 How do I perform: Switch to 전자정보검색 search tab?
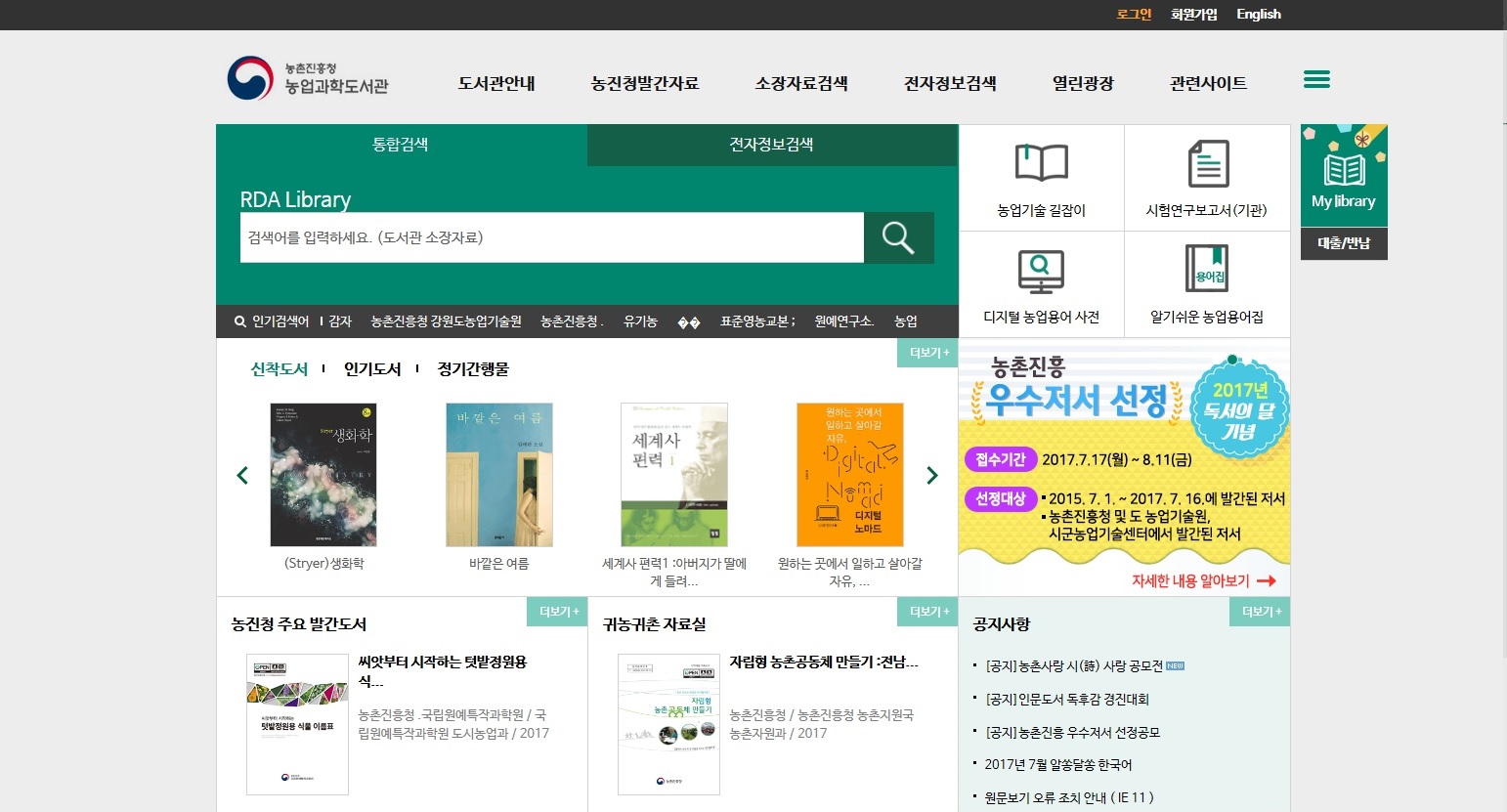pyautogui.click(x=772, y=145)
